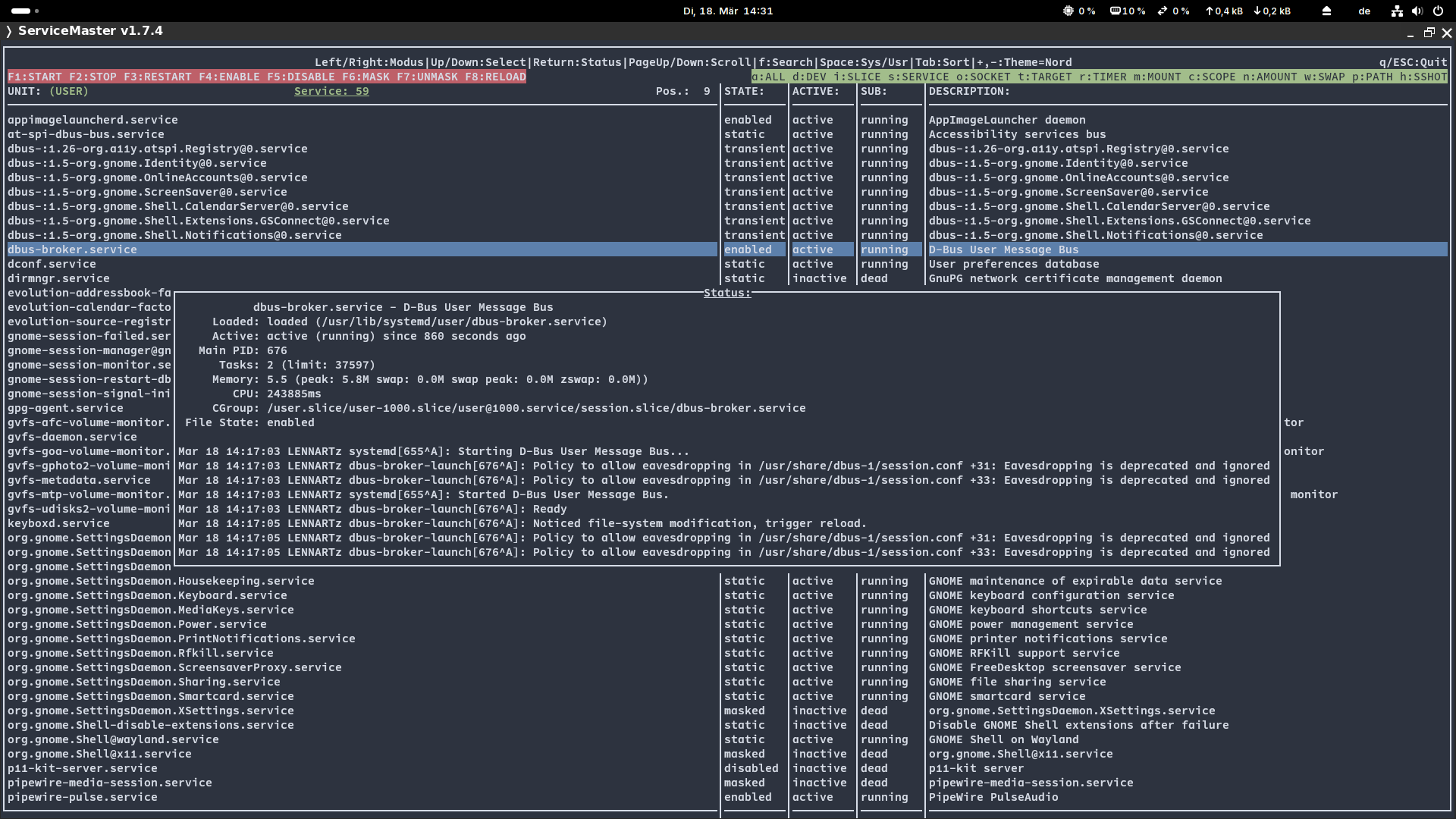Click the upload speed arrow indicator

point(1224,11)
